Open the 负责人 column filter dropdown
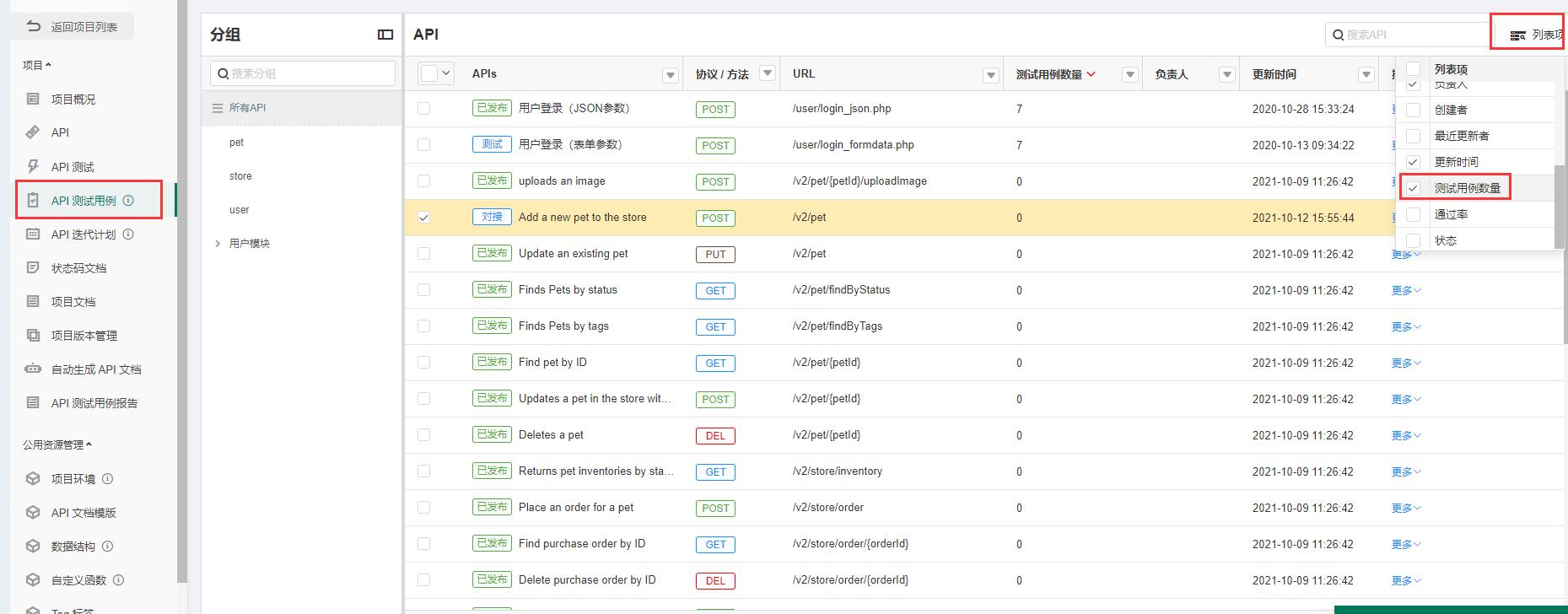 (1227, 75)
